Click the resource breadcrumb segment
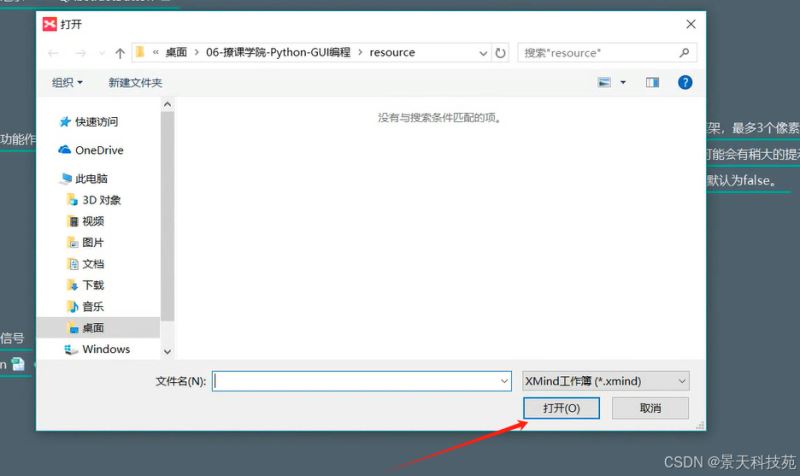The height and width of the screenshot is (476, 800). click(x=392, y=53)
